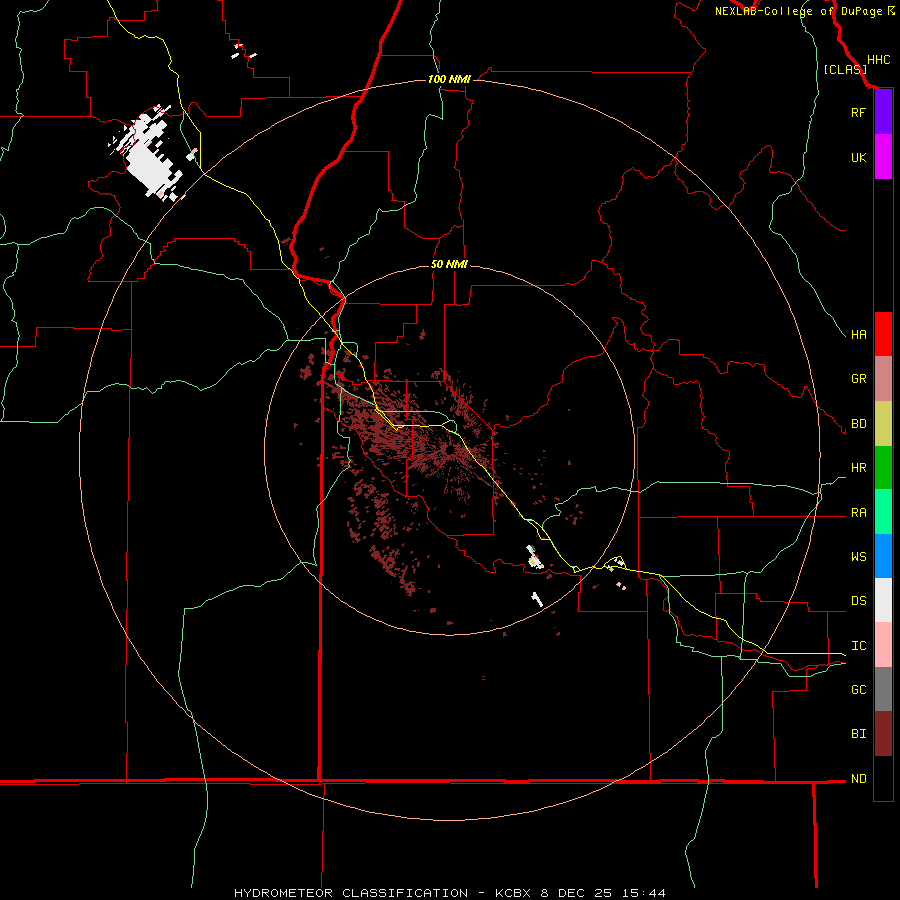Click the KCBX radar site identifier
Image resolution: width=900 pixels, height=900 pixels.
(x=513, y=893)
